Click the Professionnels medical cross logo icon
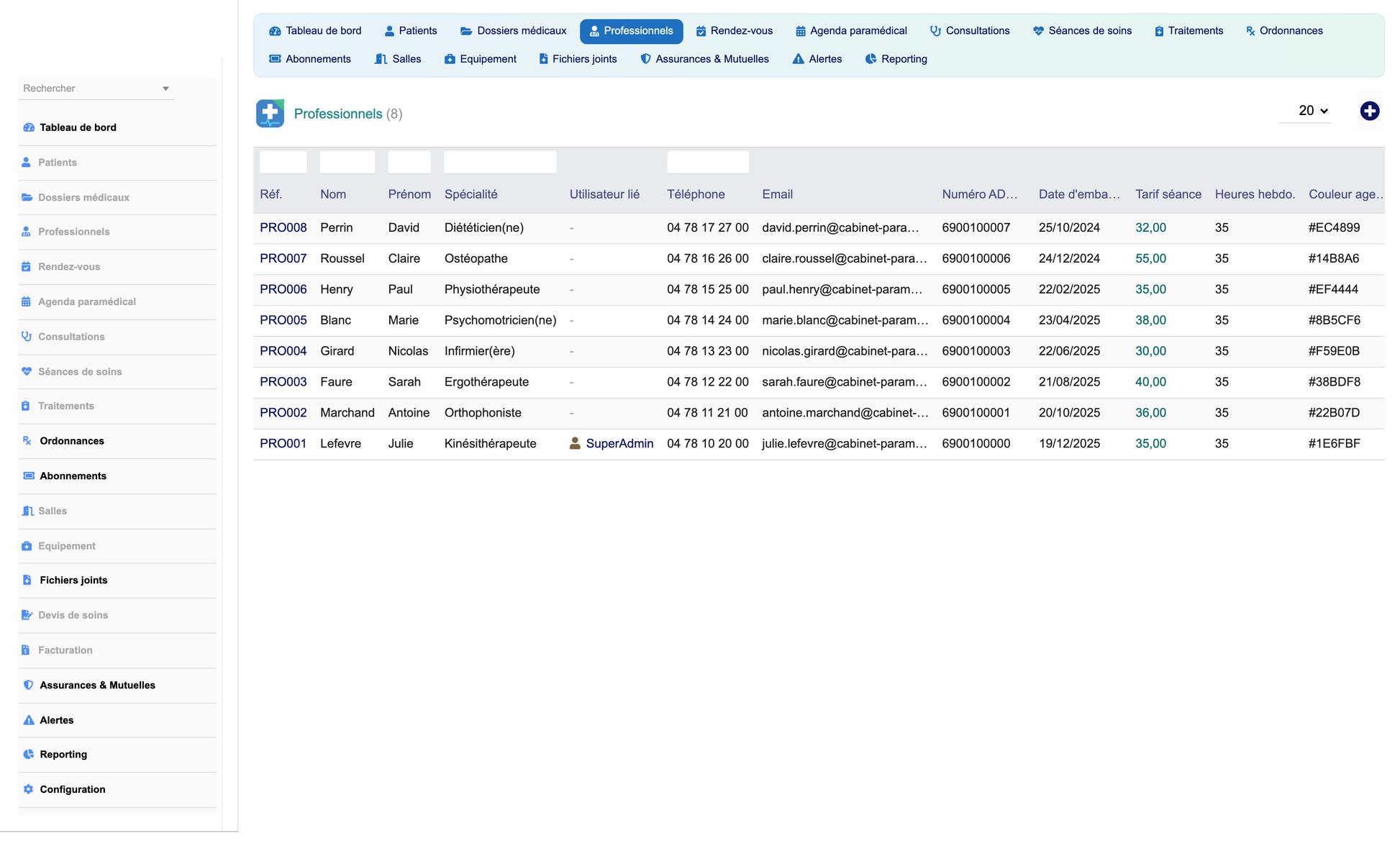This screenshot has width=1400, height=867. 270,114
